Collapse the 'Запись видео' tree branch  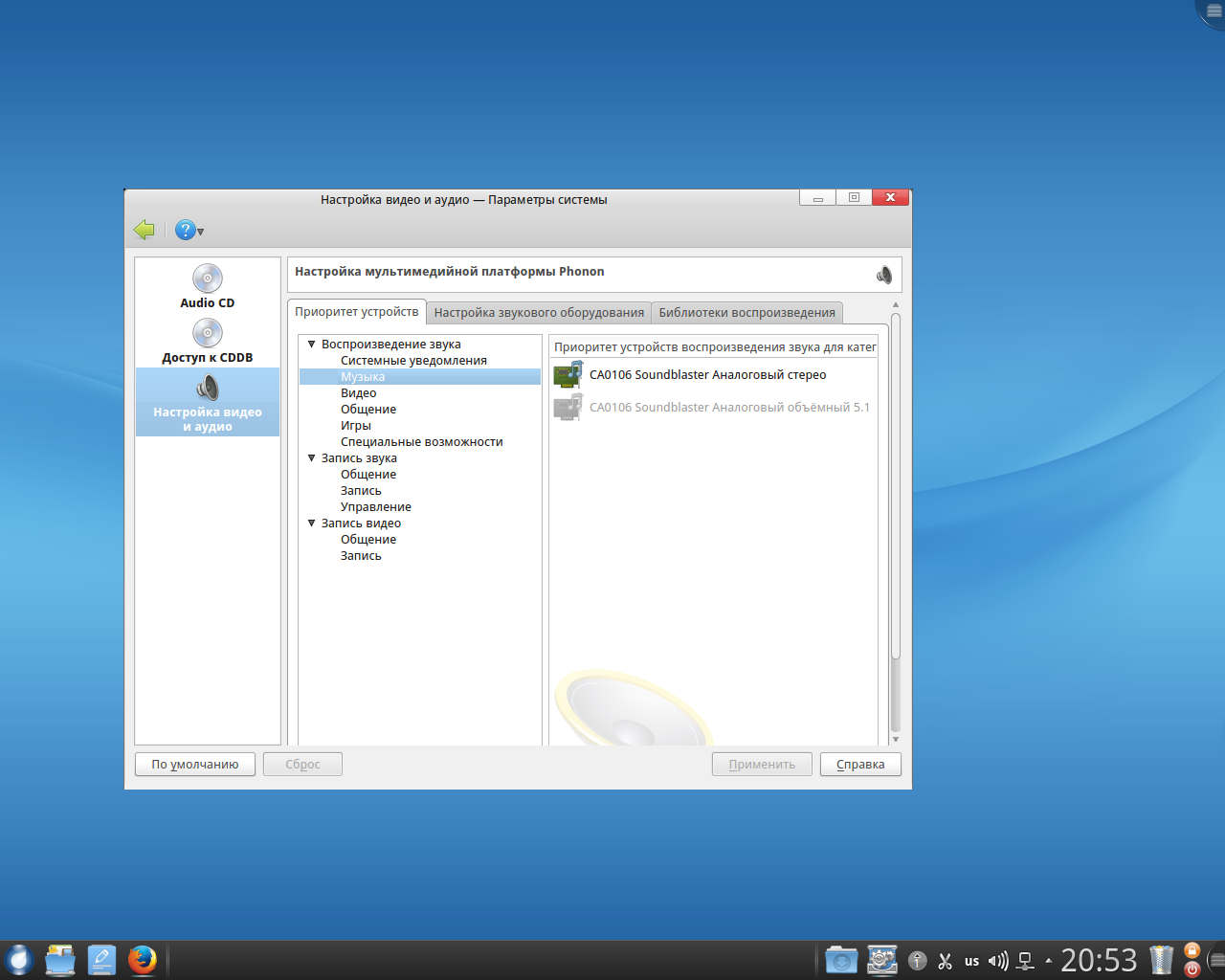pos(311,523)
